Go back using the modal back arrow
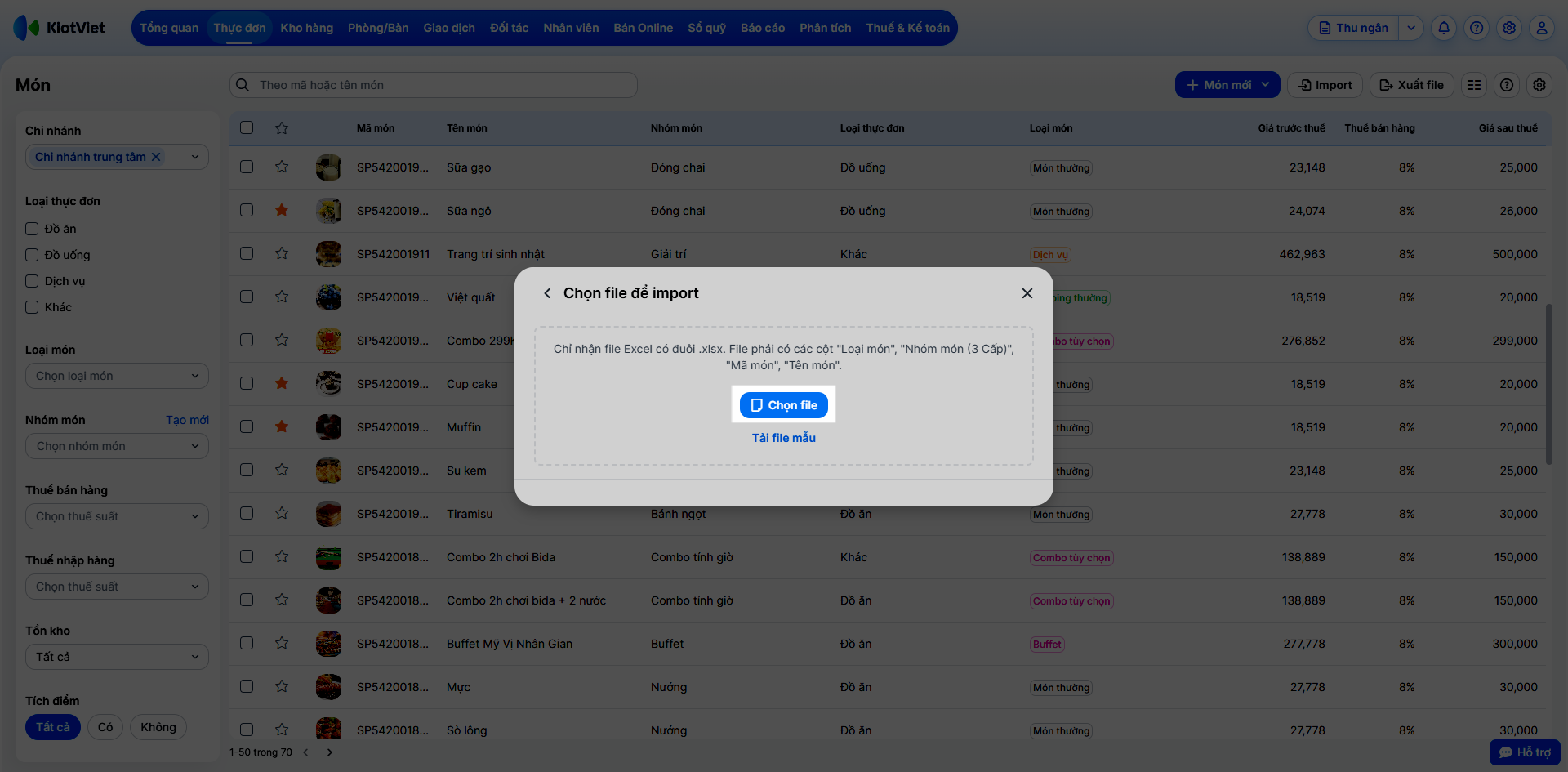The width and height of the screenshot is (1568, 772). pos(547,293)
